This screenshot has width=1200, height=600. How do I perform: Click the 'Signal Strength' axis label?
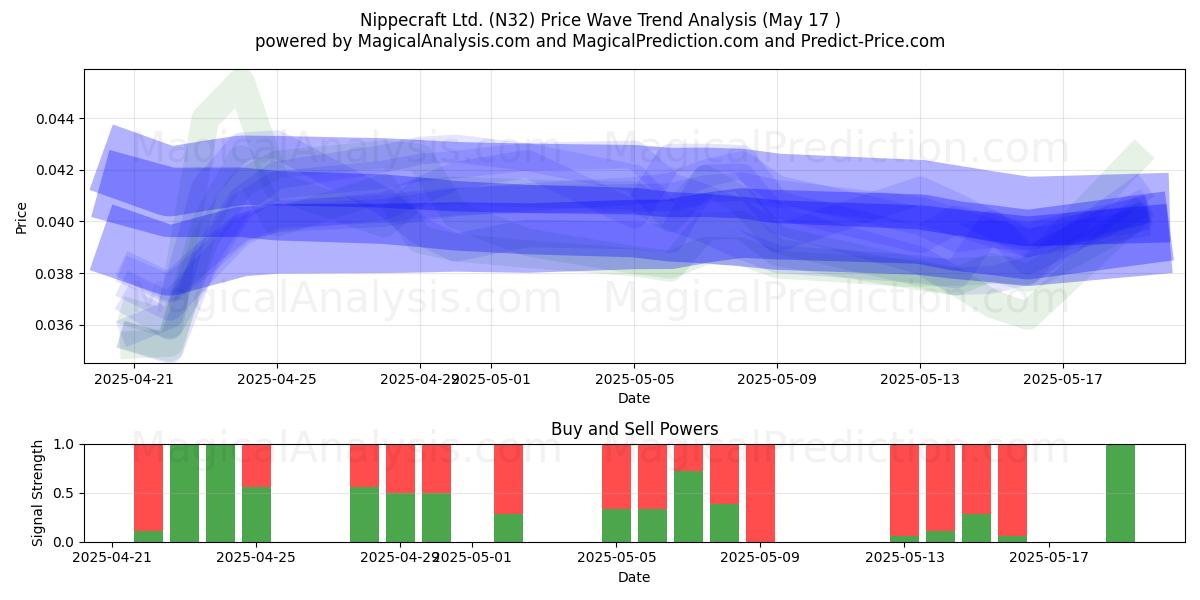(37, 493)
